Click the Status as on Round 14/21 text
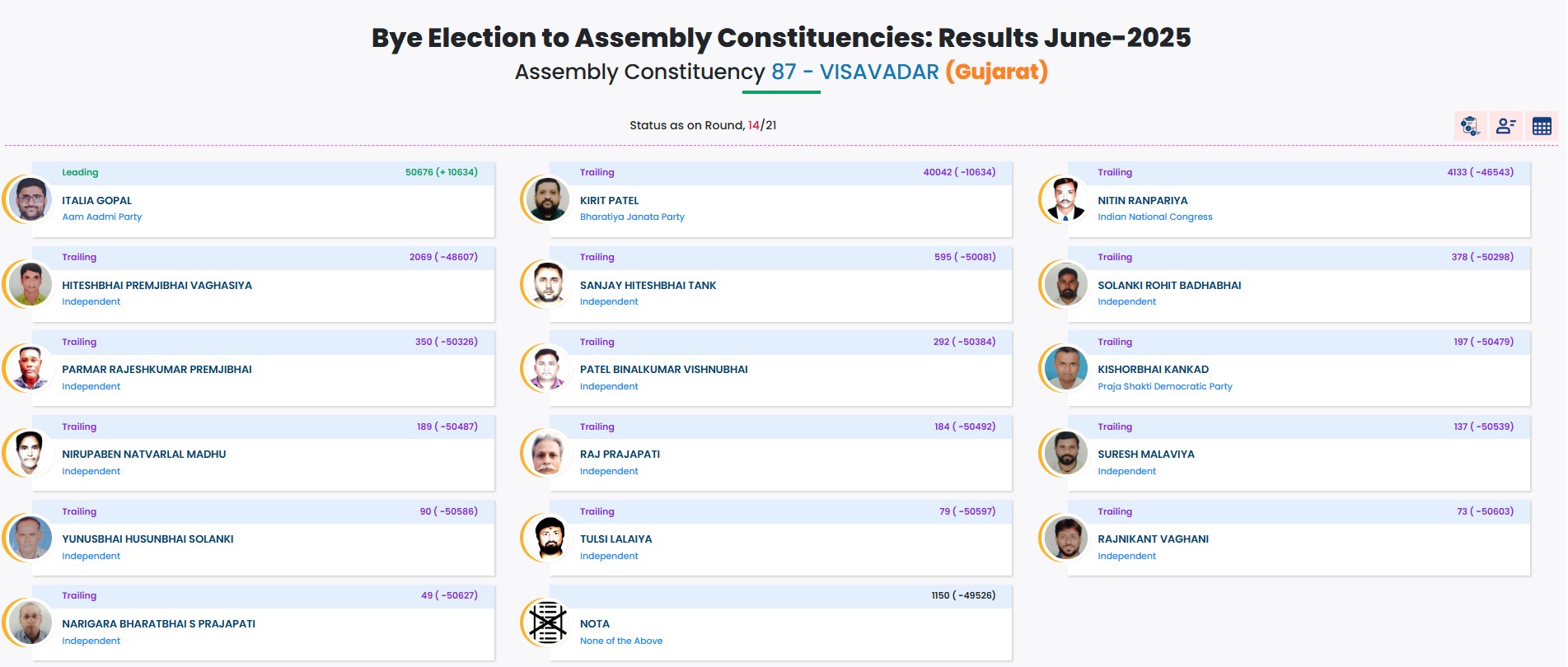 703,126
